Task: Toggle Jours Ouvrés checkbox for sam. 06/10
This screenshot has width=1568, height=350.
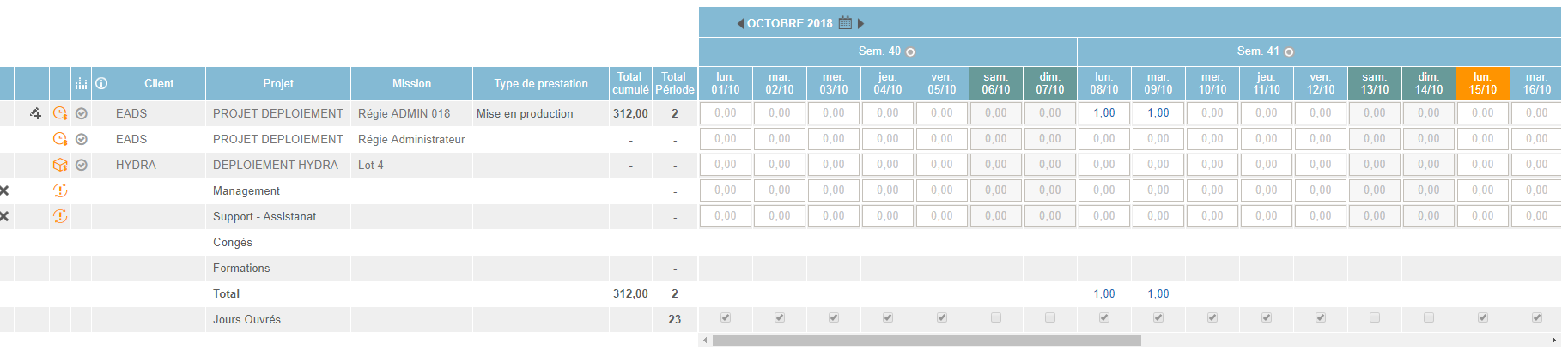Action: 996,318
